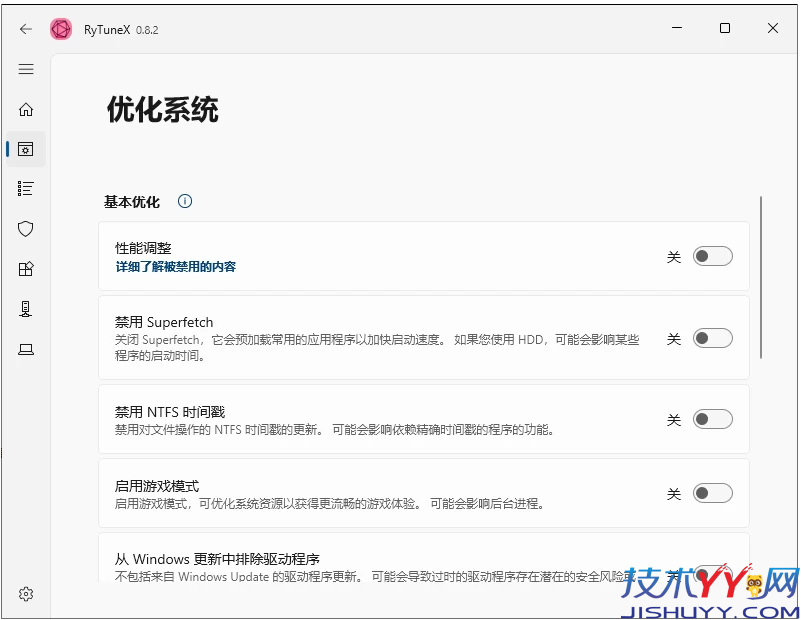
Task: Open the system info laptop icon
Action: click(x=26, y=348)
